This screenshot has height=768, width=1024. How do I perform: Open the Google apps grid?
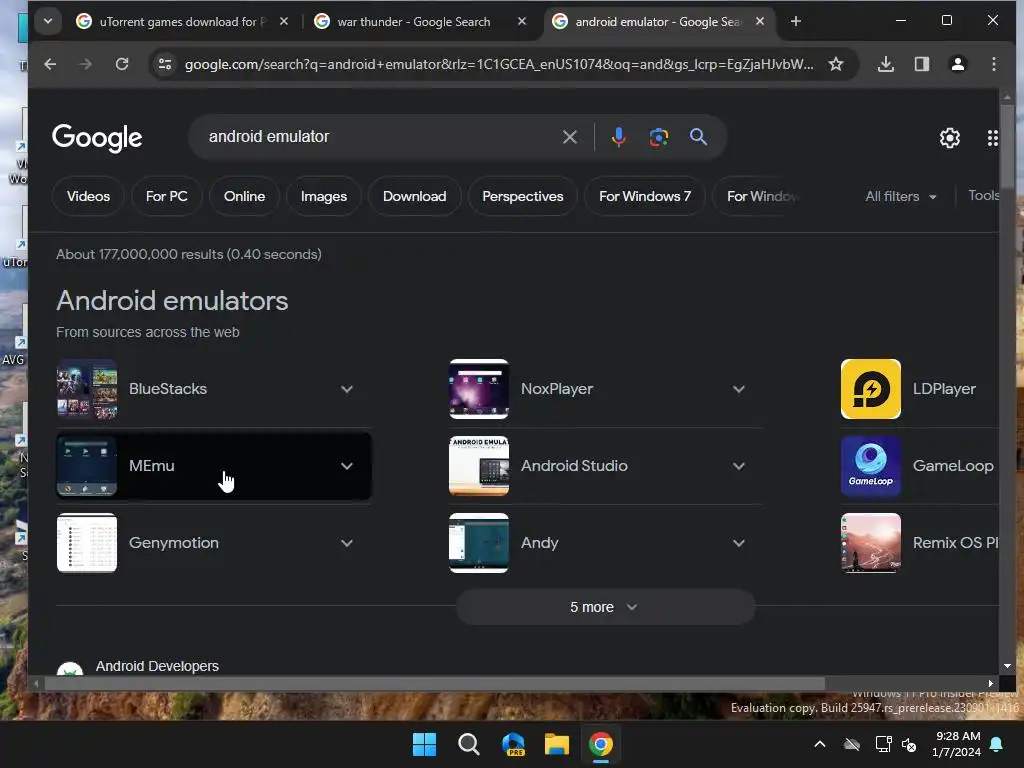(x=993, y=138)
